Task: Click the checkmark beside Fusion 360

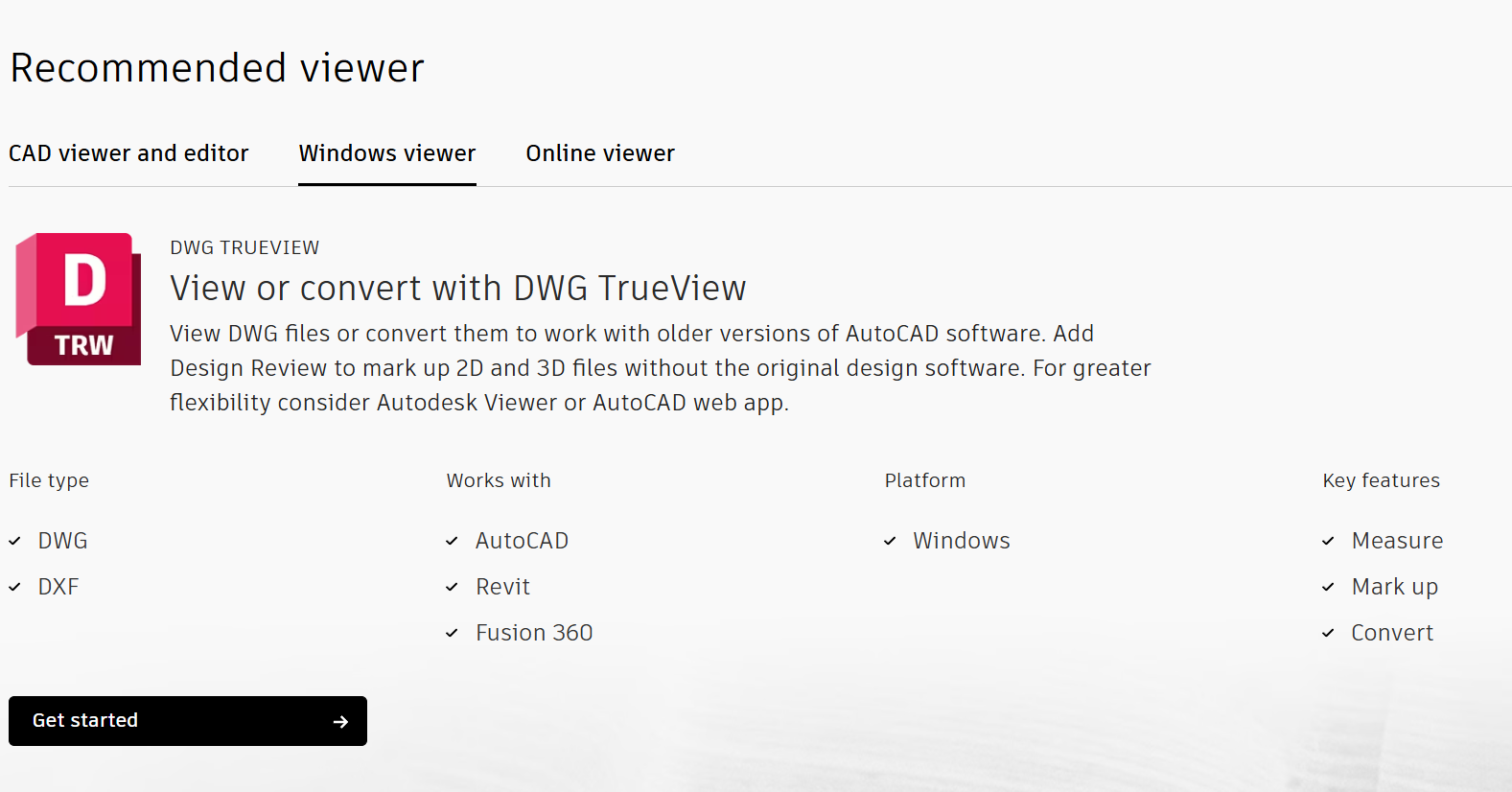Action: pos(452,633)
